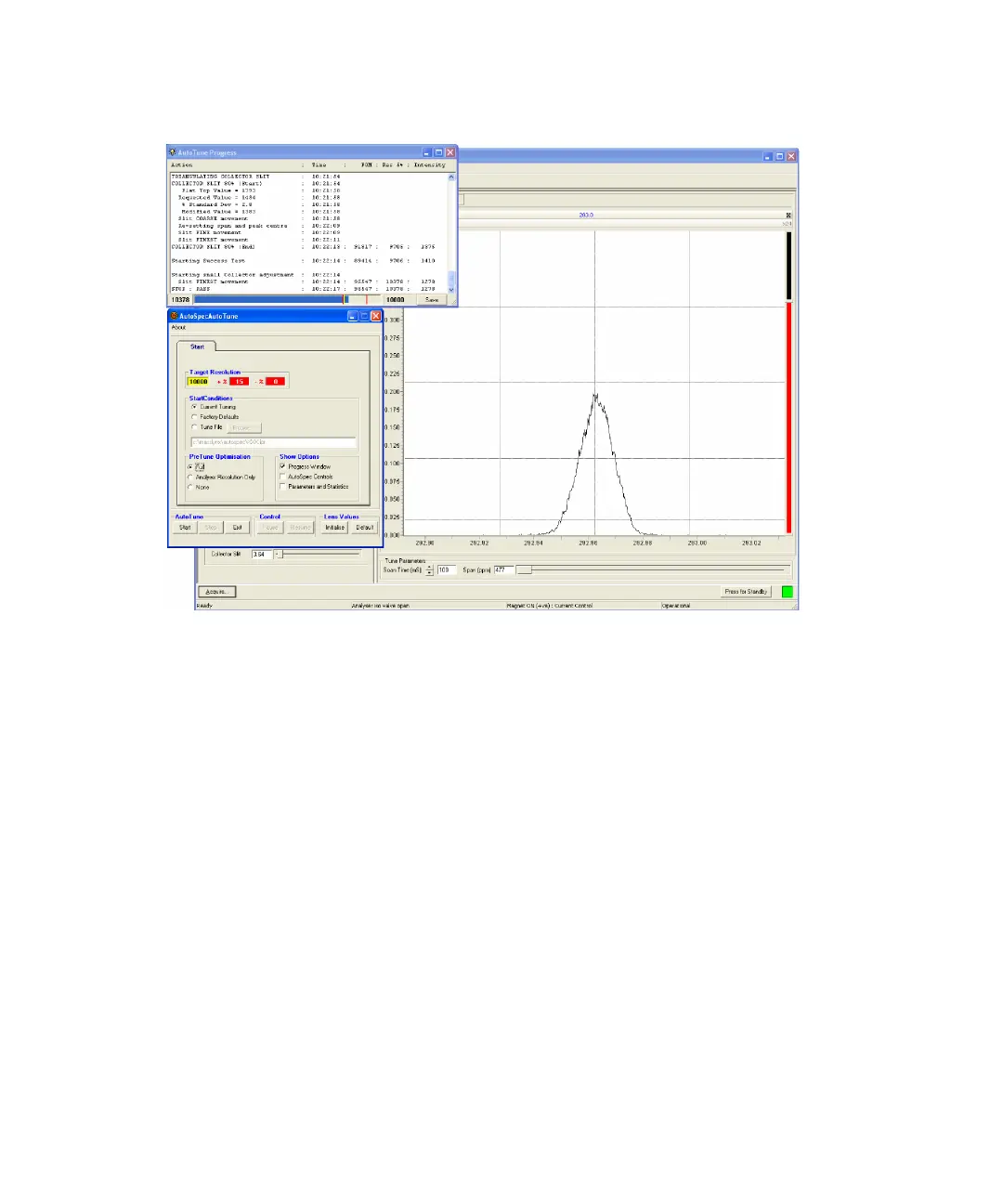
Task: Minimize the main tuning window behind
Action: pos(768,156)
